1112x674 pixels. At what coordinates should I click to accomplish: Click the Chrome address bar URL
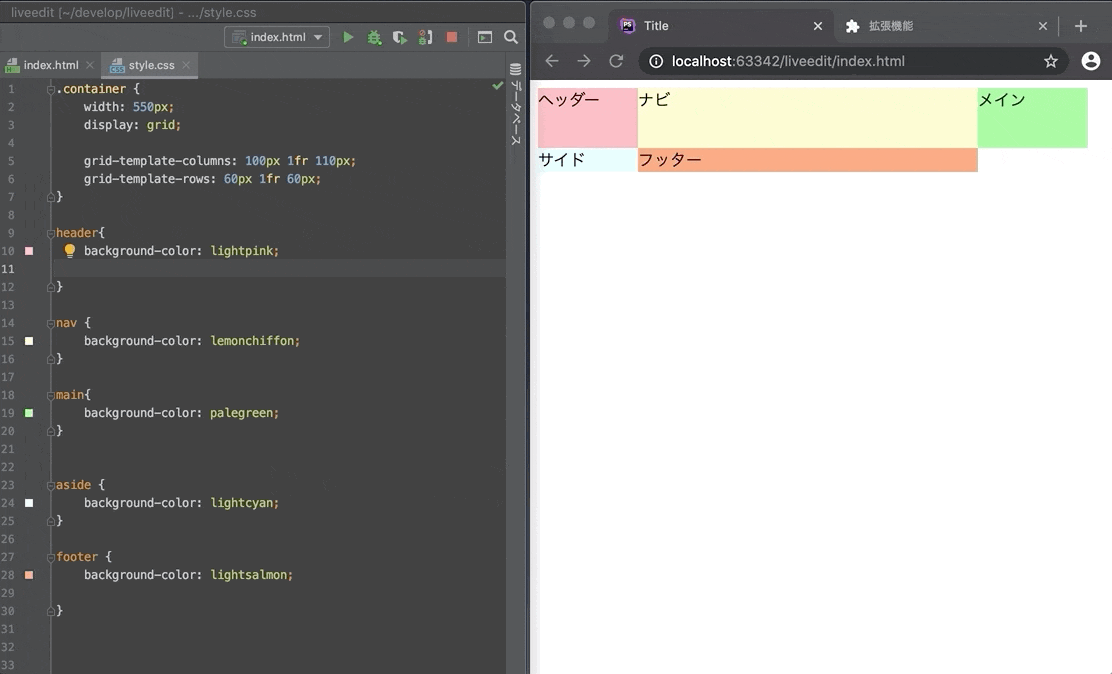click(x=788, y=61)
